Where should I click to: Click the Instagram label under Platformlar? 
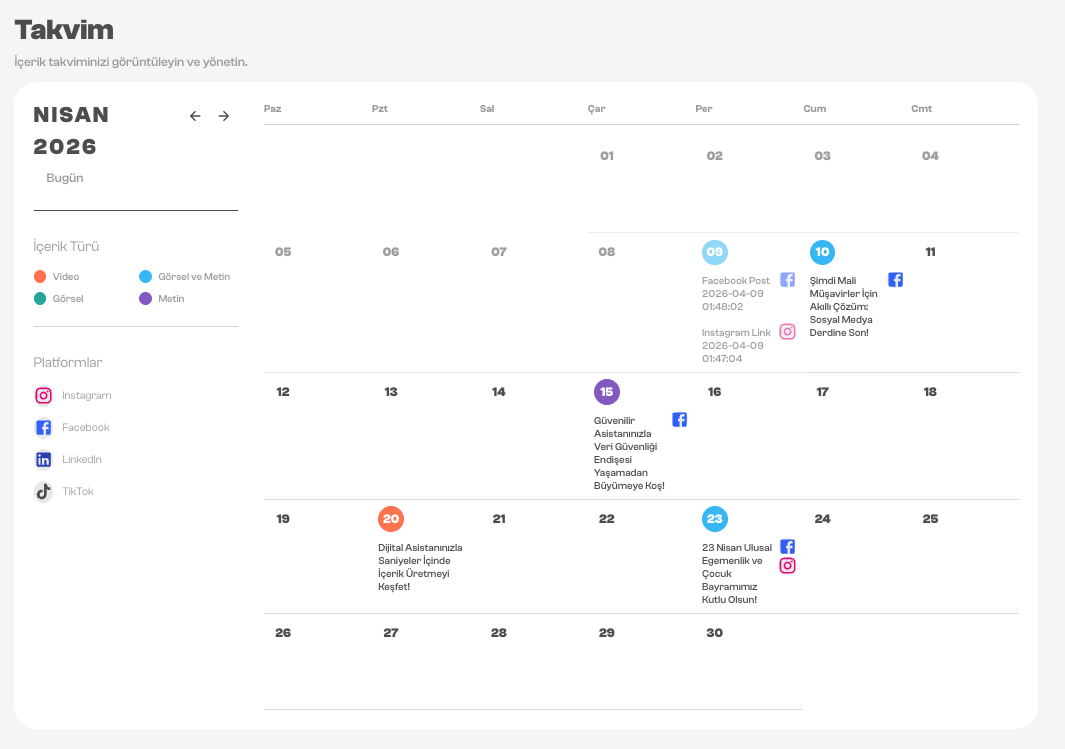pos(87,395)
